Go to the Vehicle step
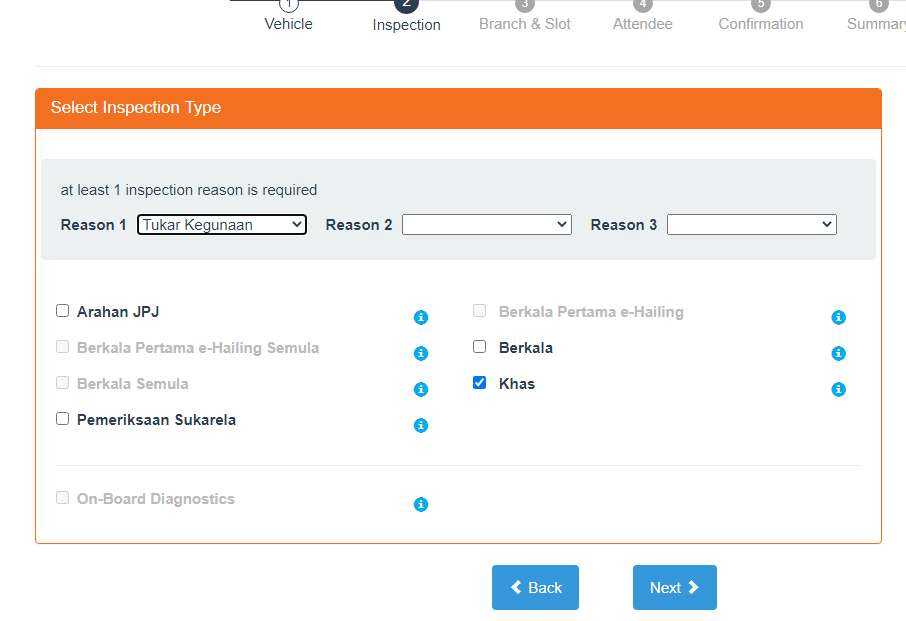 (288, 16)
